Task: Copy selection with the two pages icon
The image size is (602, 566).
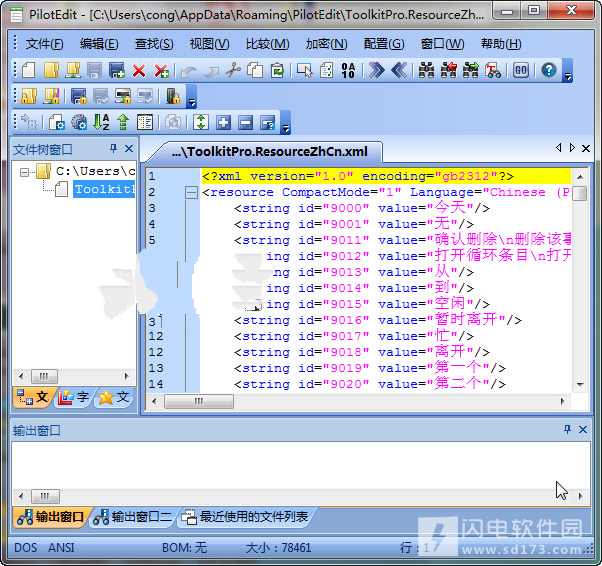Action: click(255, 71)
